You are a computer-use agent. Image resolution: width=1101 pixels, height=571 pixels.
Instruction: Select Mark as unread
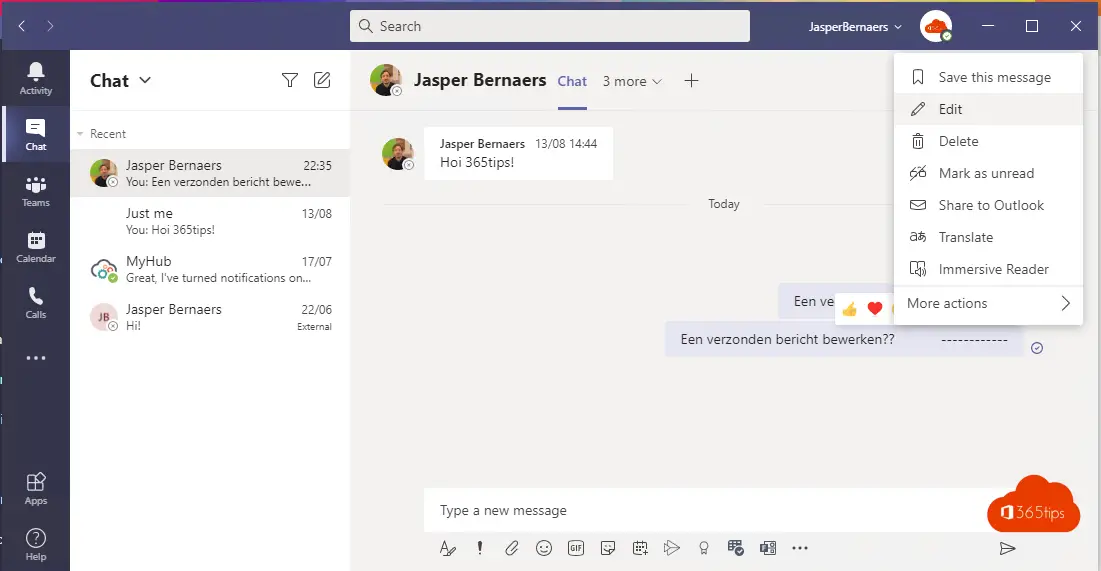click(x=989, y=173)
